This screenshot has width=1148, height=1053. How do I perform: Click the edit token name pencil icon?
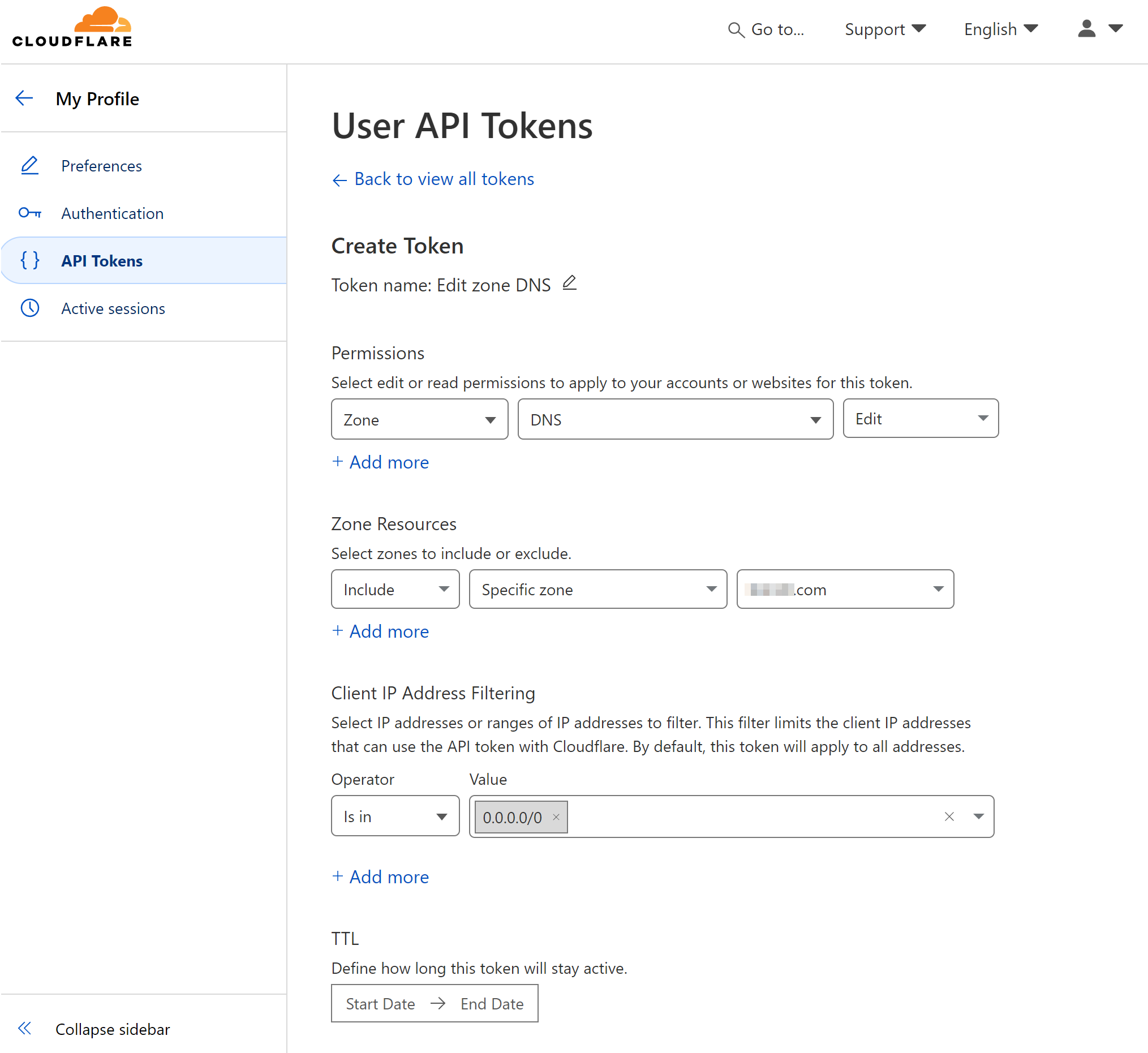(x=570, y=282)
